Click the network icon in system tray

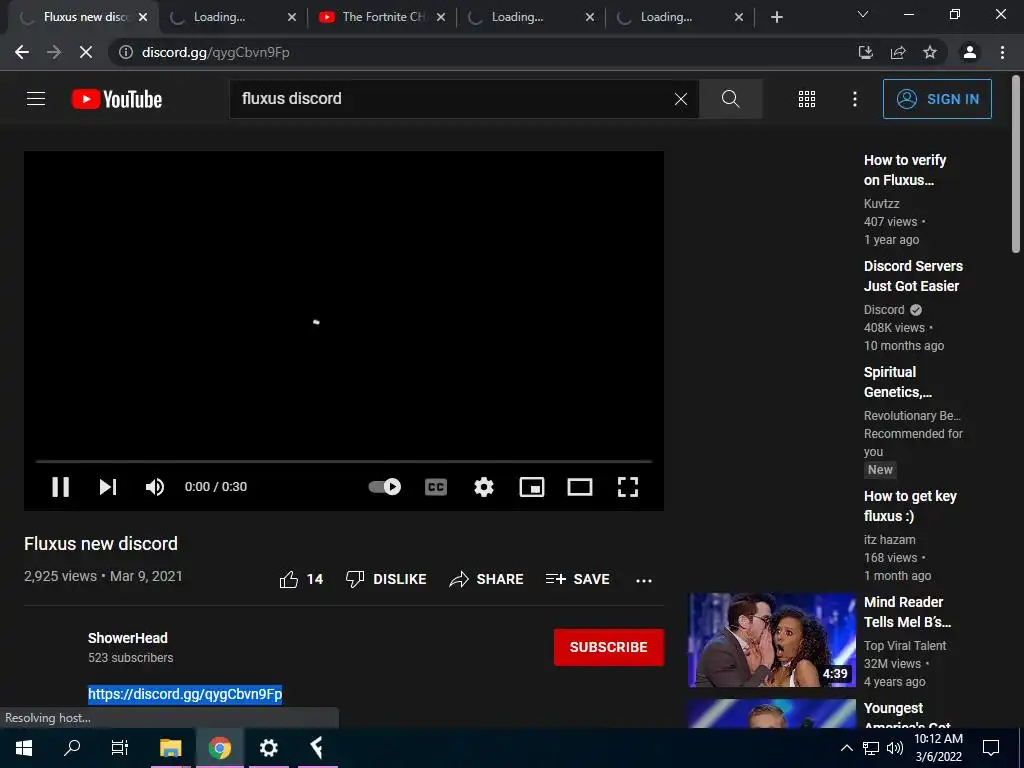click(871, 748)
